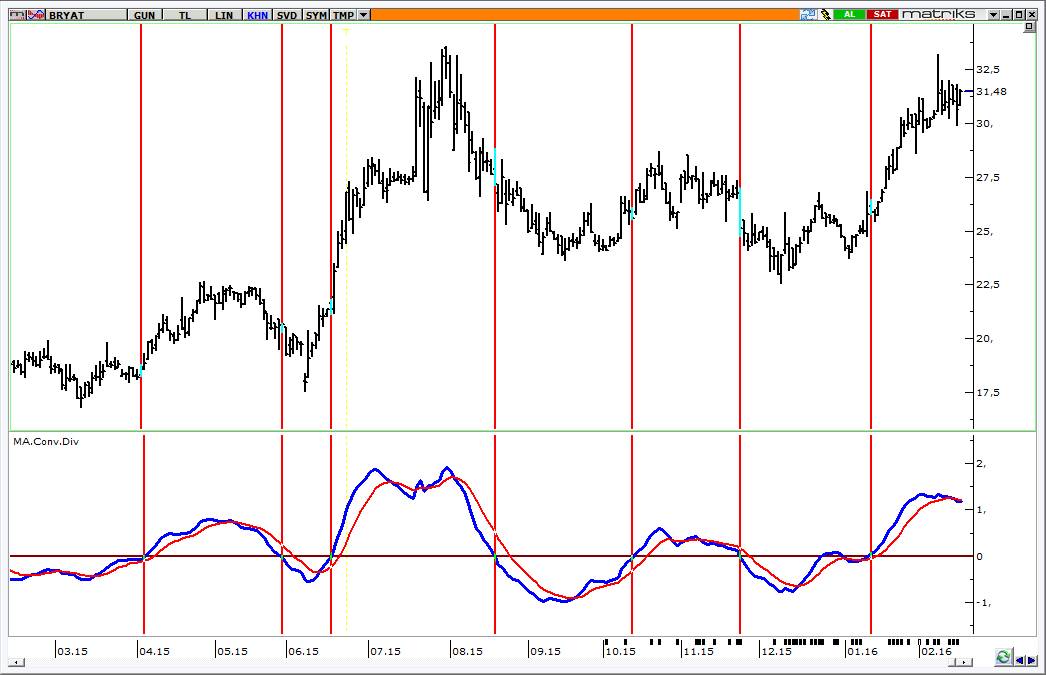Open the BRYAT symbol selector field
This screenshot has height=675, width=1046.
coord(86,15)
